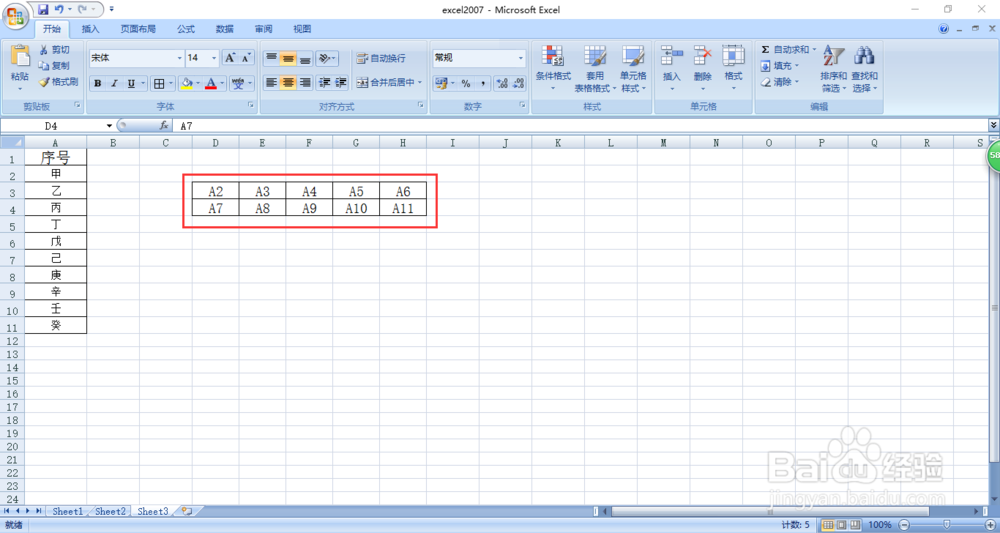Click Insert cells (插入)

(x=672, y=69)
